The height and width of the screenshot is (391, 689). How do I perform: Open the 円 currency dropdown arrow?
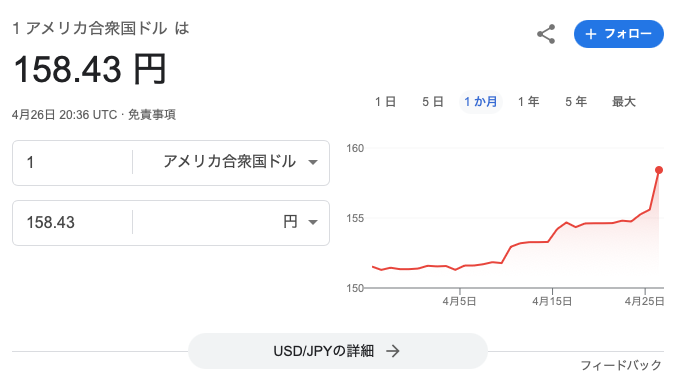(313, 222)
